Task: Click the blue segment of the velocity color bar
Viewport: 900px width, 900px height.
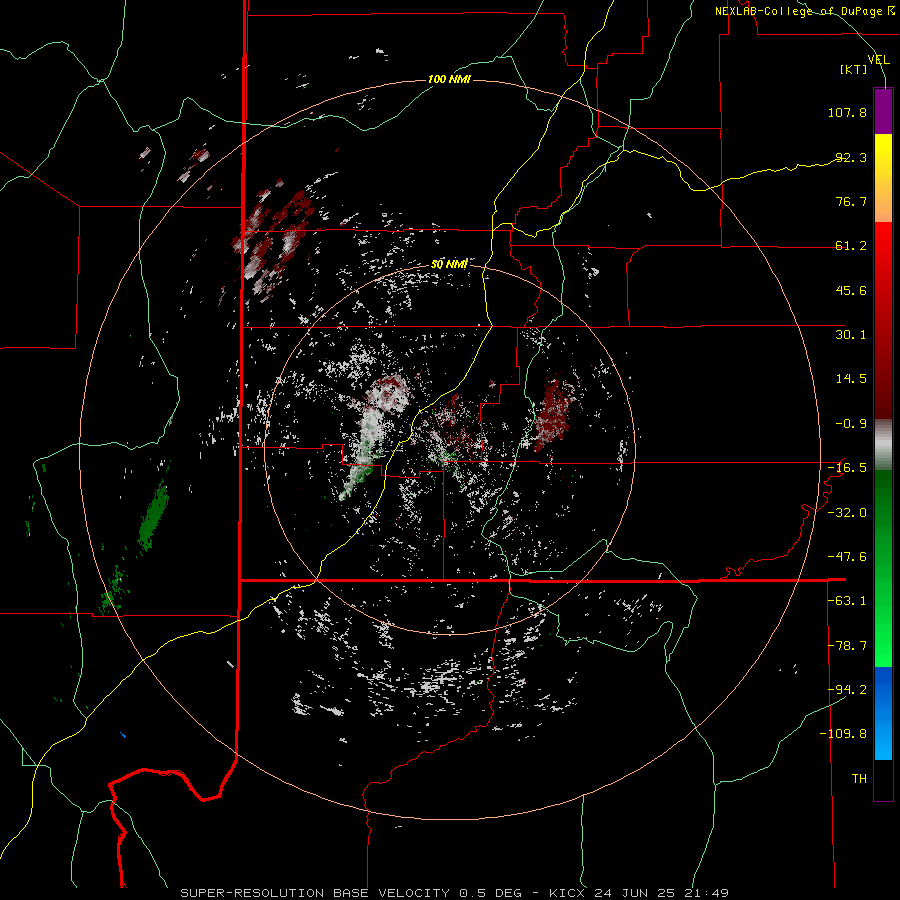Action: point(883,713)
